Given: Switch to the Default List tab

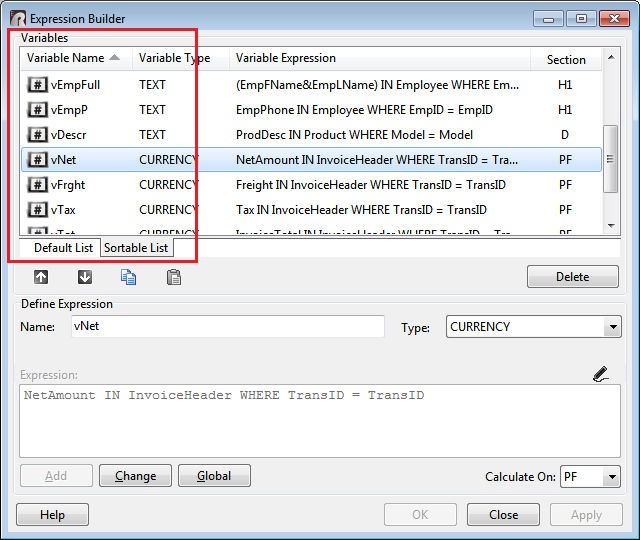Looking at the screenshot, I should click(x=63, y=248).
